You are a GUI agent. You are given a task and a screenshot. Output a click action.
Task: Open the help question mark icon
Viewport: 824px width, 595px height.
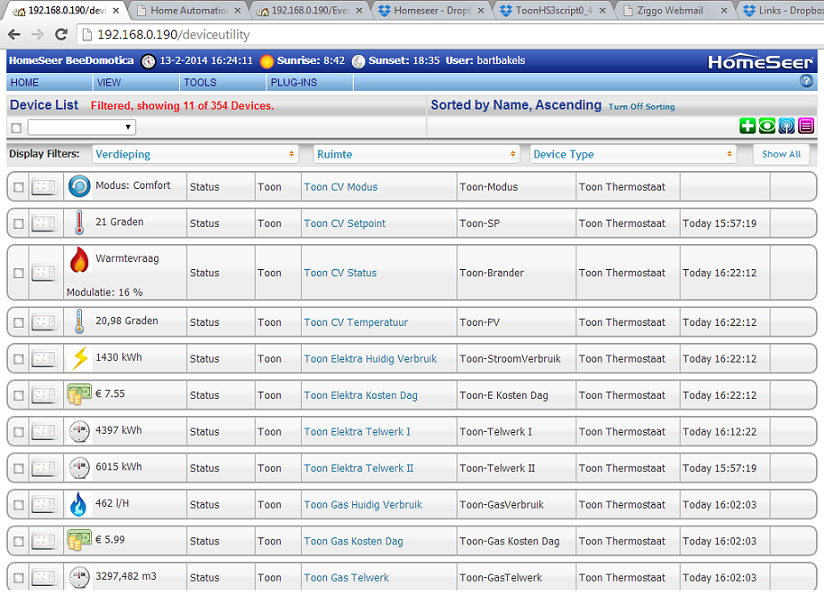tap(806, 81)
